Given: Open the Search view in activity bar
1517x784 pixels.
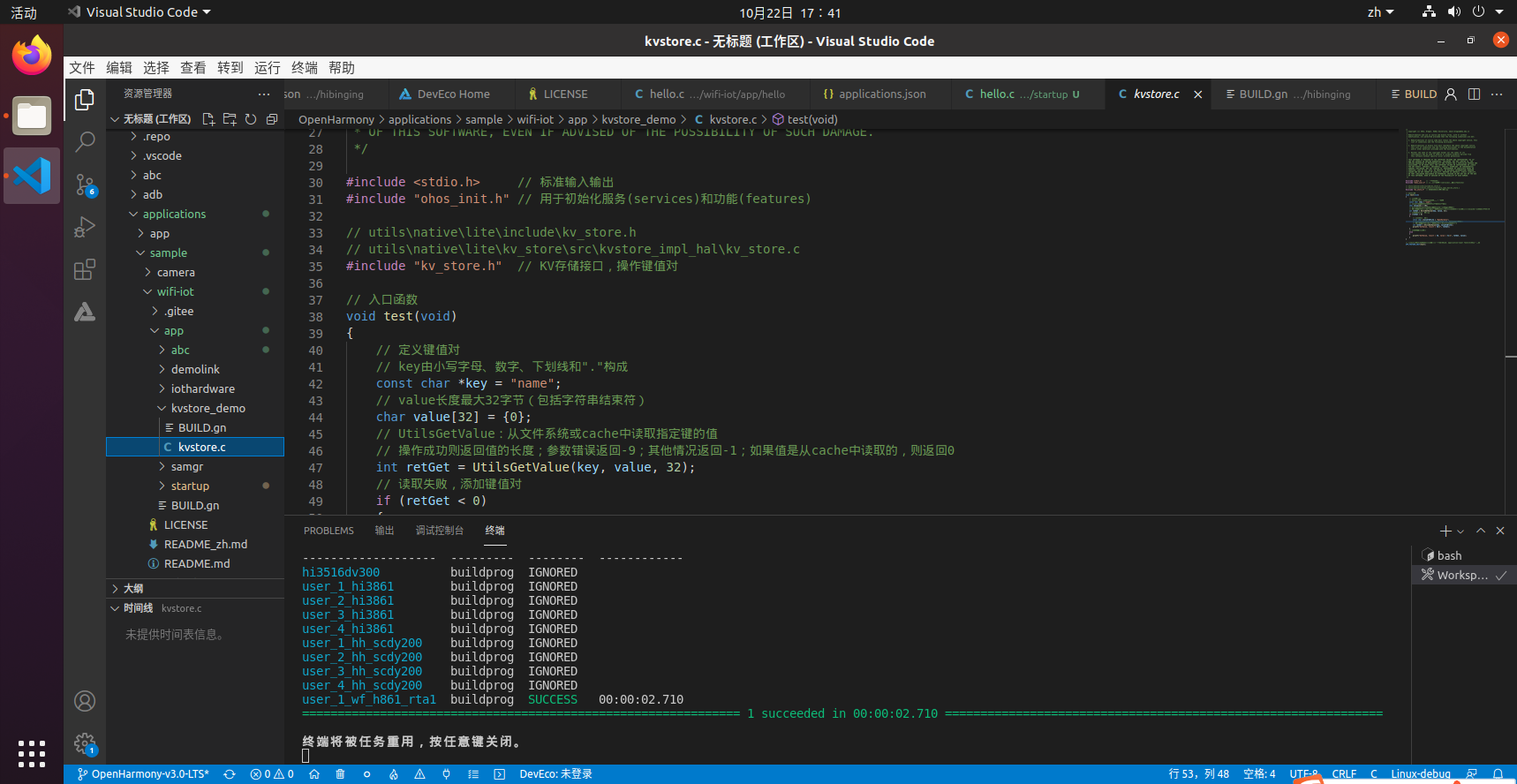Looking at the screenshot, I should click(x=85, y=141).
